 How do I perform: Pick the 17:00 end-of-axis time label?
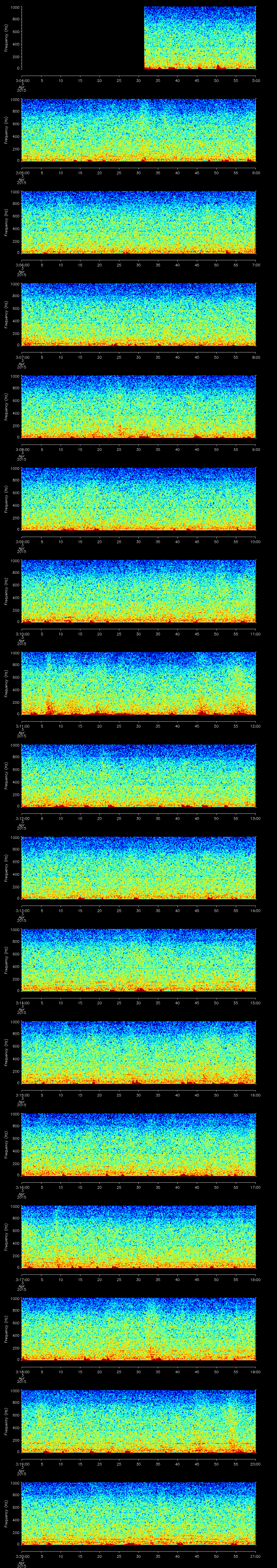(x=255, y=1187)
